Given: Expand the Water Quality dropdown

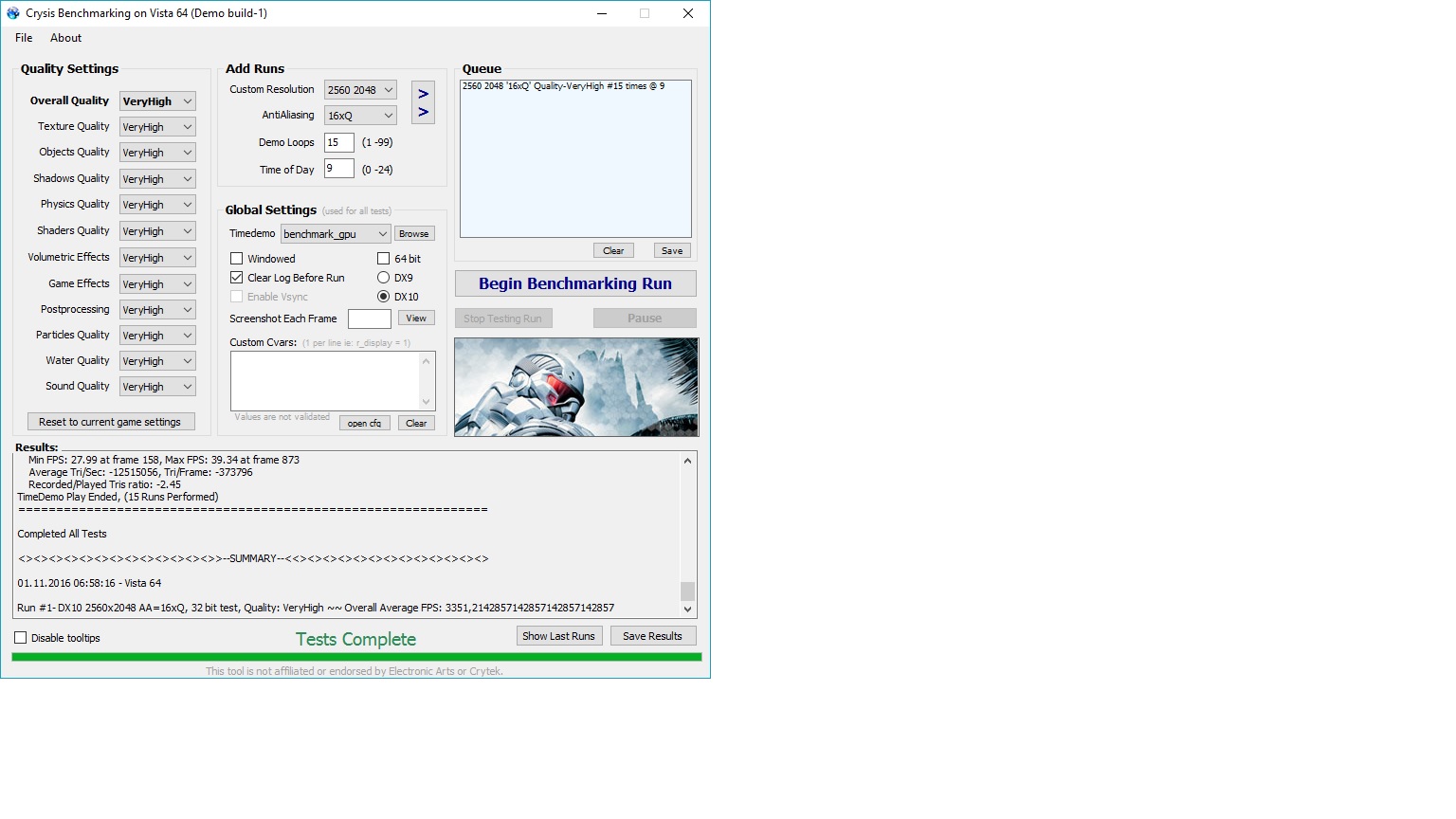Looking at the screenshot, I should coord(157,361).
